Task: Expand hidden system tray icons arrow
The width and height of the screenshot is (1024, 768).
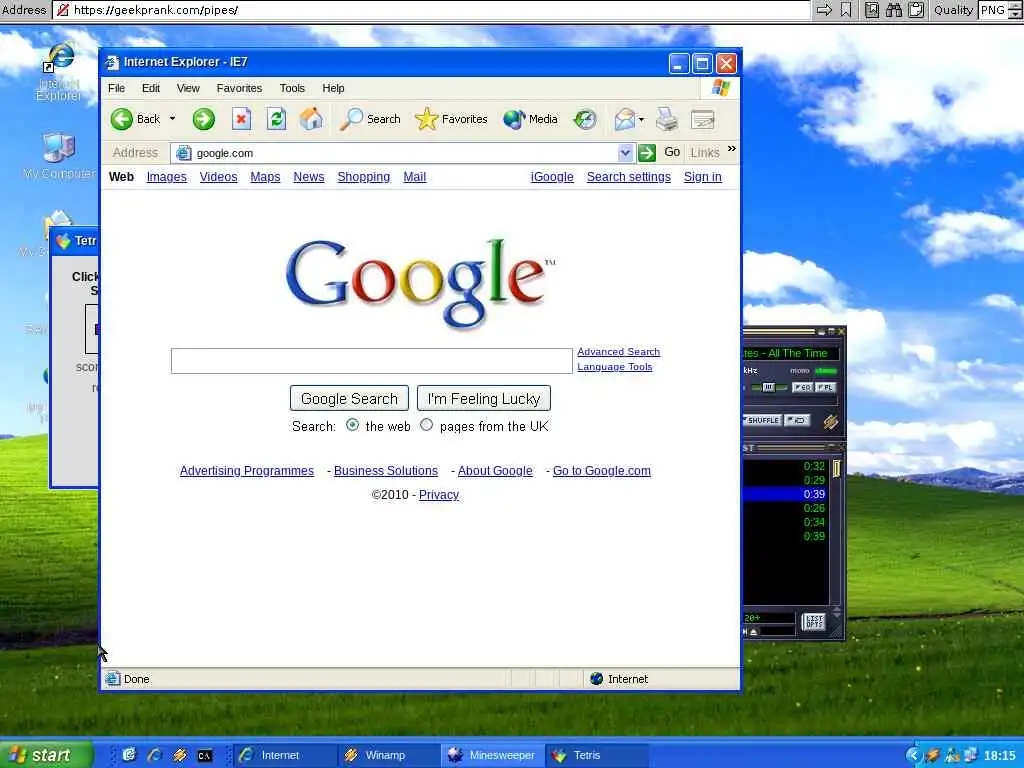Action: coord(913,756)
